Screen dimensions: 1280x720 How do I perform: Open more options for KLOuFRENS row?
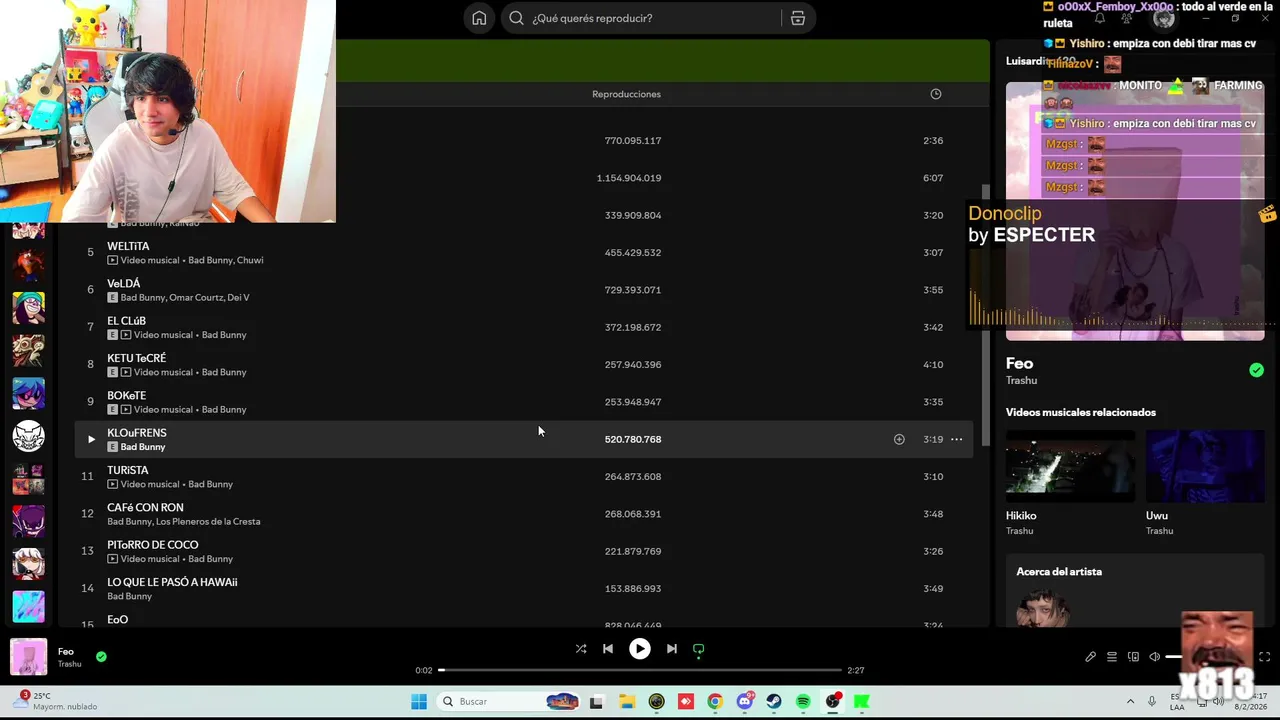956,439
